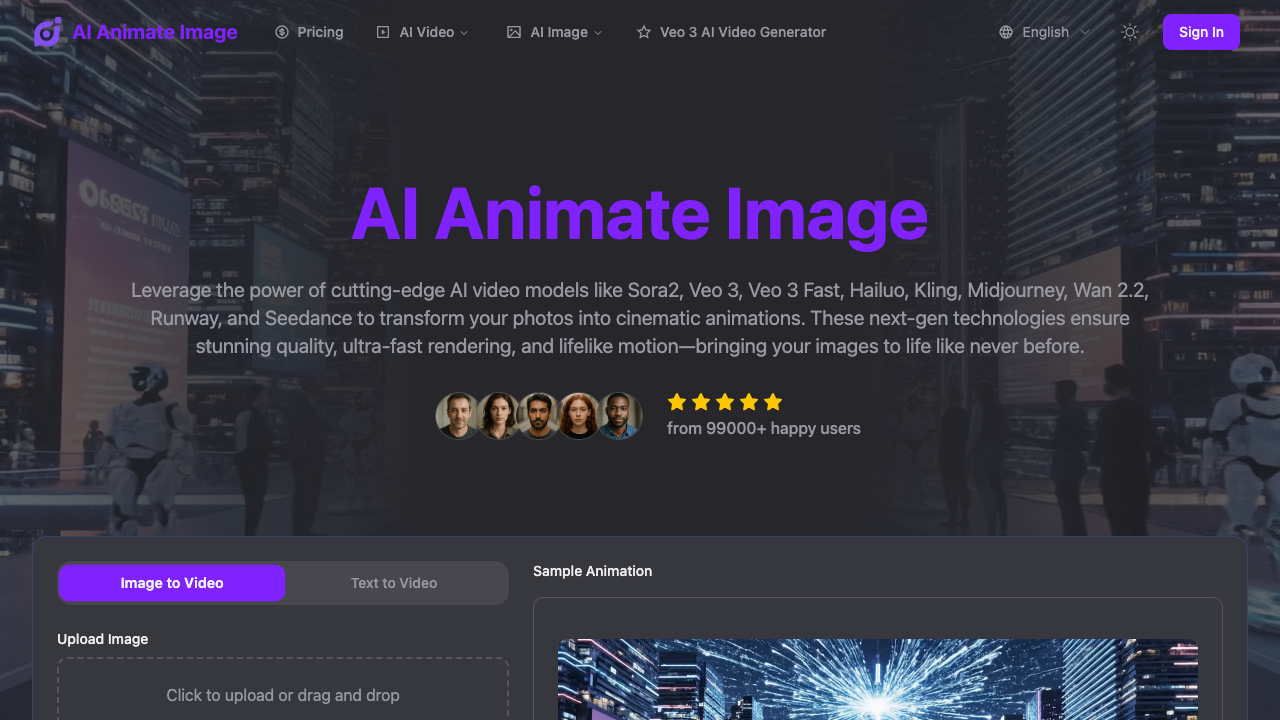The height and width of the screenshot is (720, 1280).
Task: Open the Pricing page
Action: [319, 32]
